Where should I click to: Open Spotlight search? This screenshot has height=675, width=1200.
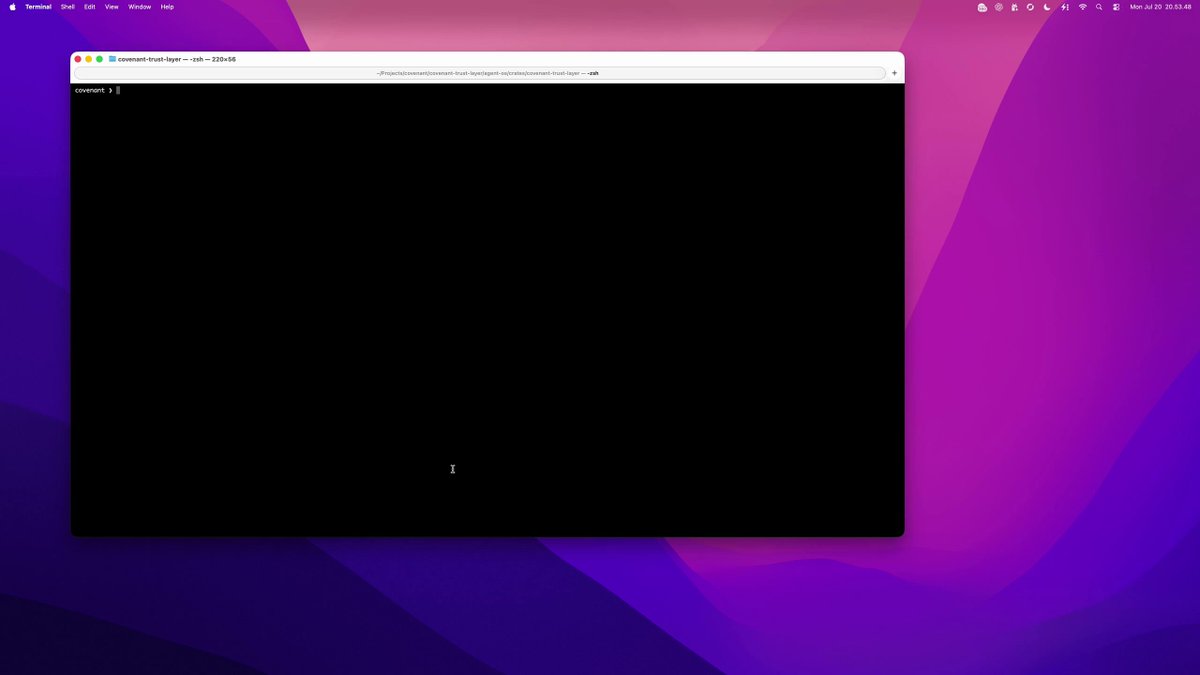(x=1099, y=7)
